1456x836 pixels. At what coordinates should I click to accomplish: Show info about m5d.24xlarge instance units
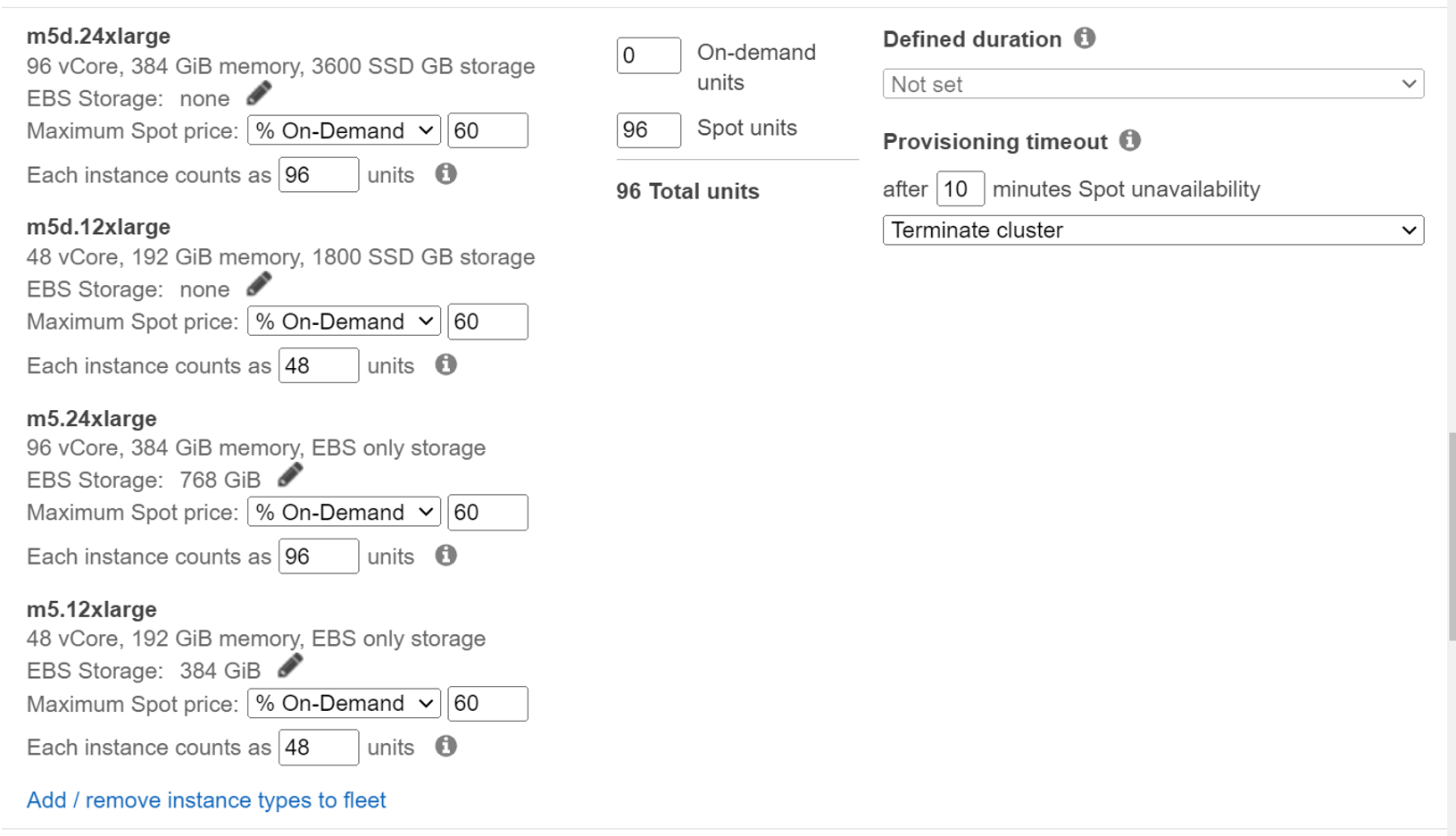click(x=446, y=174)
